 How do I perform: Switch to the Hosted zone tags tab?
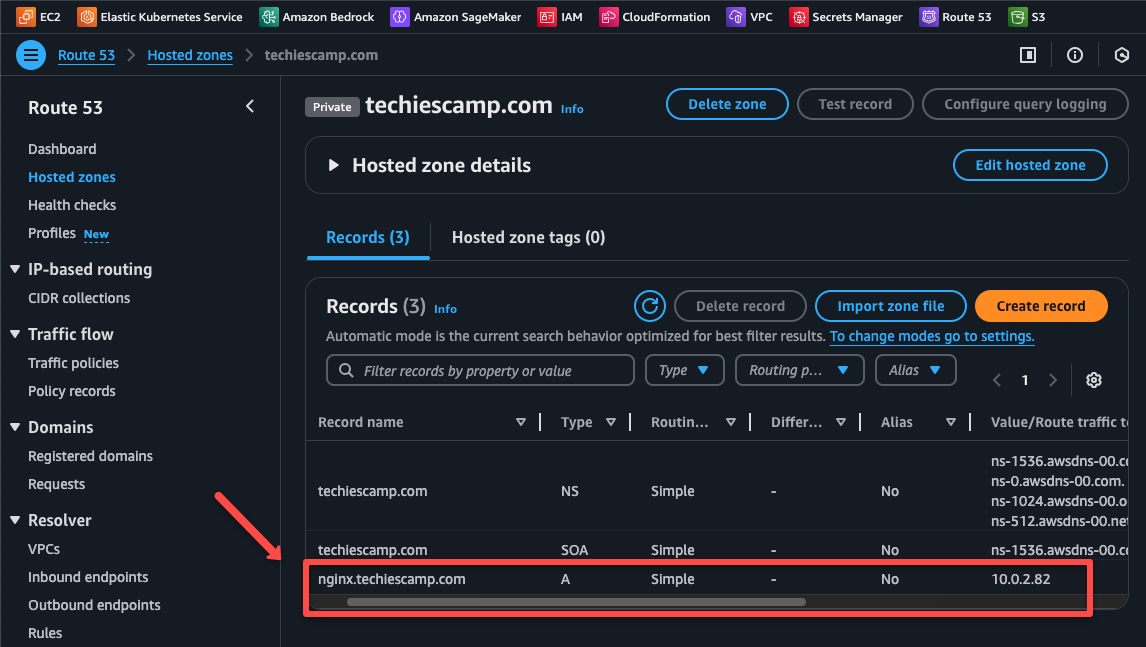pos(528,237)
